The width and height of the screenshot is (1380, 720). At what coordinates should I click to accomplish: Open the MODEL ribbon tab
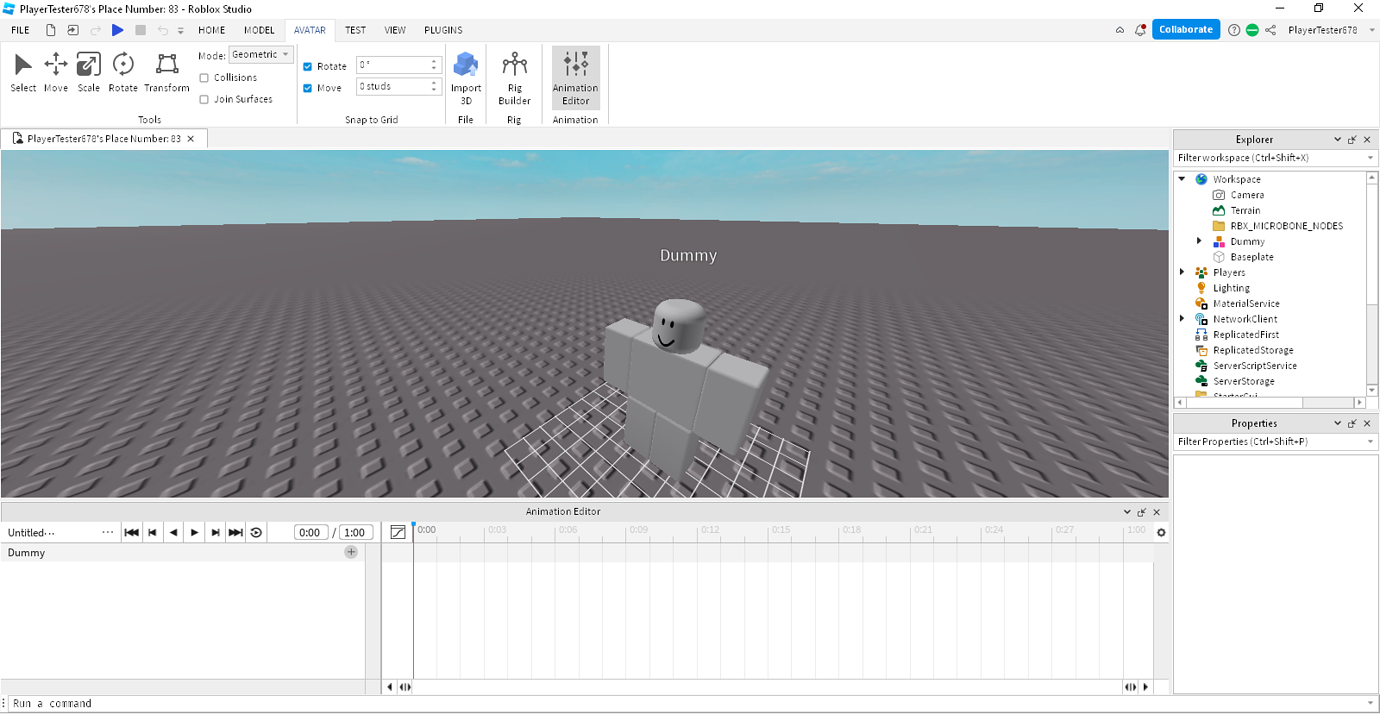[x=259, y=30]
